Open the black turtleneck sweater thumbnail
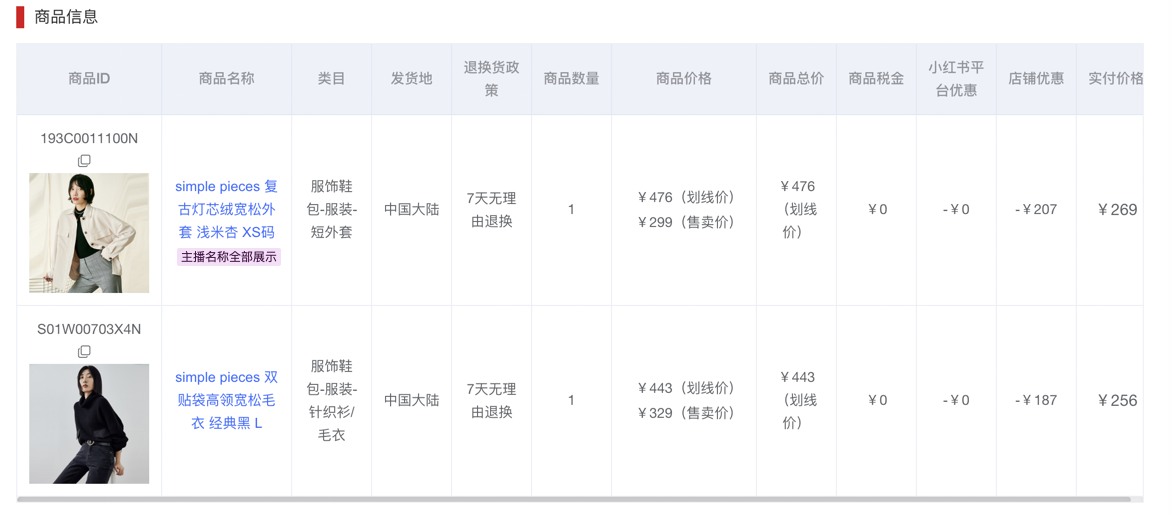 click(x=89, y=424)
